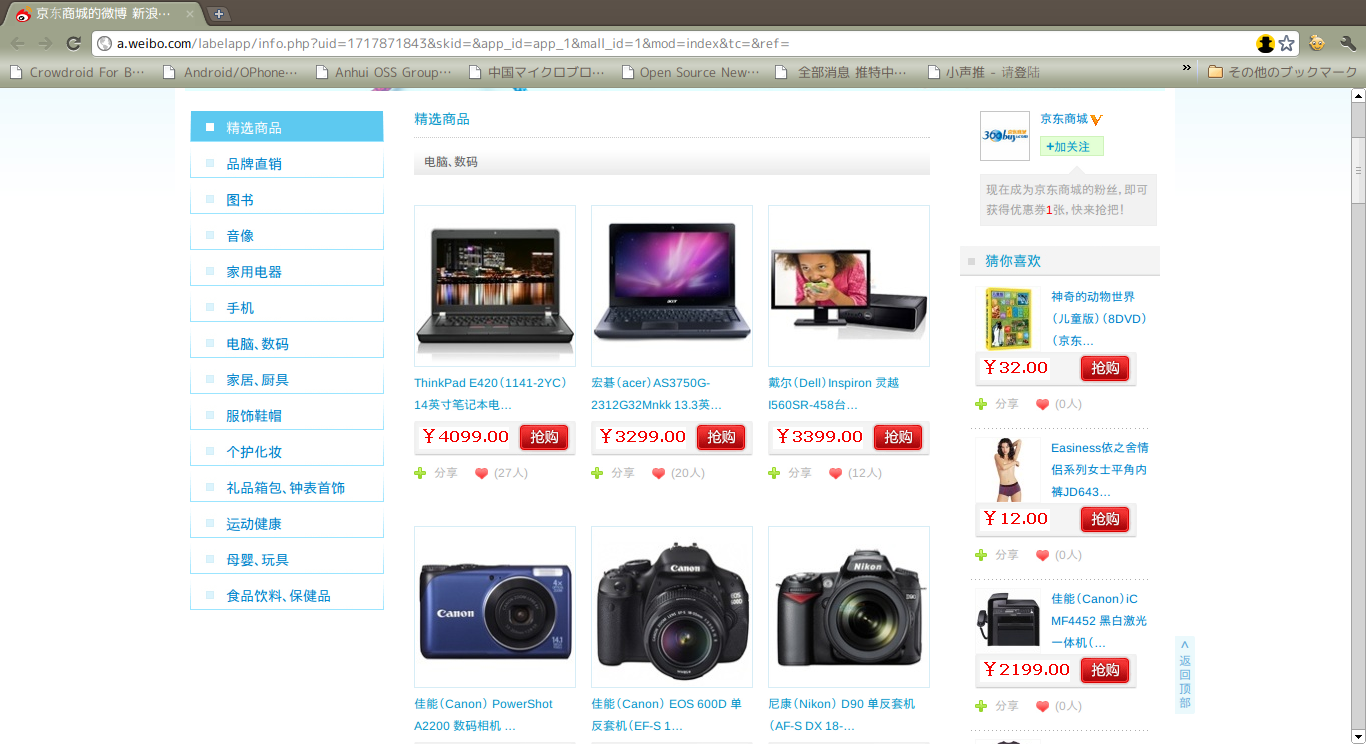Open the wrench settings menu

[x=1347, y=43]
